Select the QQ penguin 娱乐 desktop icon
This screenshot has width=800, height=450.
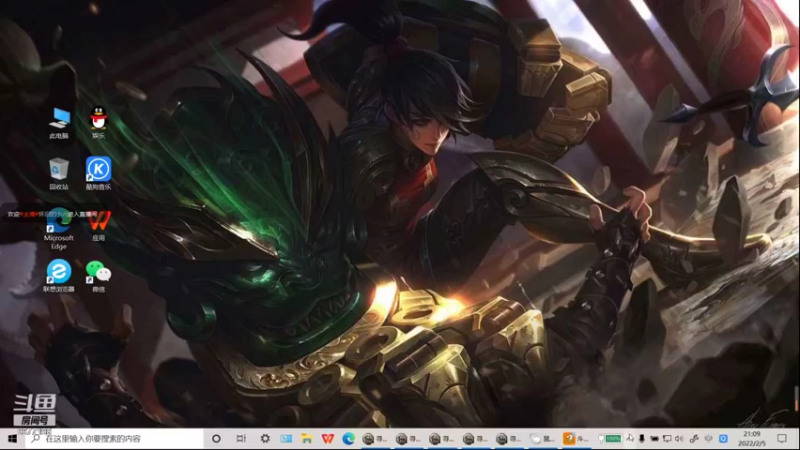(98, 123)
